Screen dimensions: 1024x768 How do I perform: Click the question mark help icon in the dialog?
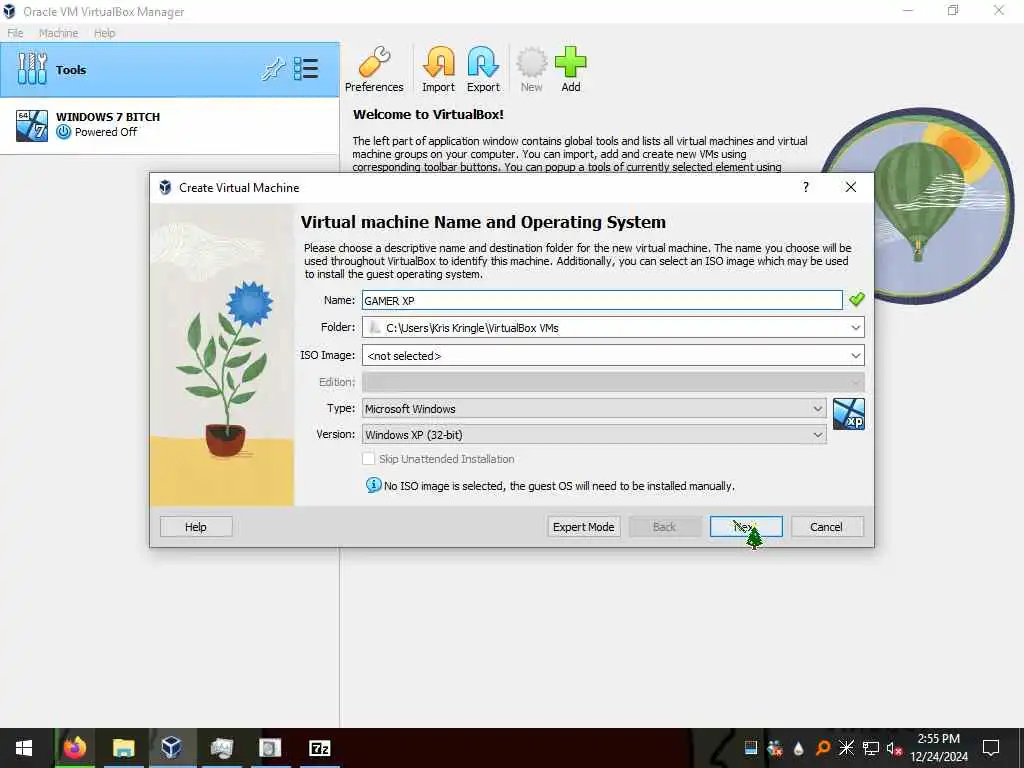(x=806, y=187)
